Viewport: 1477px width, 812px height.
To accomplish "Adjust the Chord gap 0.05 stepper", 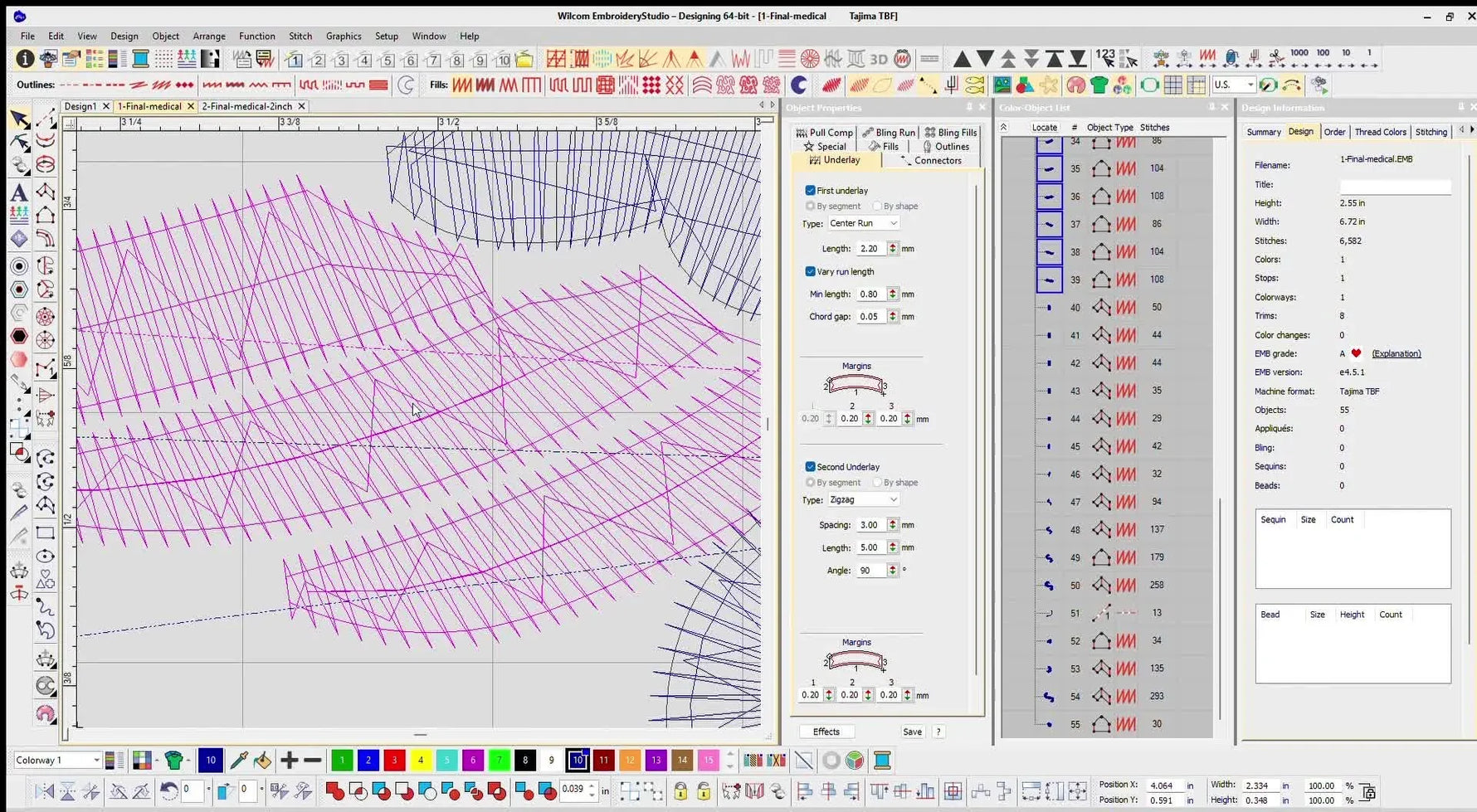I will tap(893, 316).
